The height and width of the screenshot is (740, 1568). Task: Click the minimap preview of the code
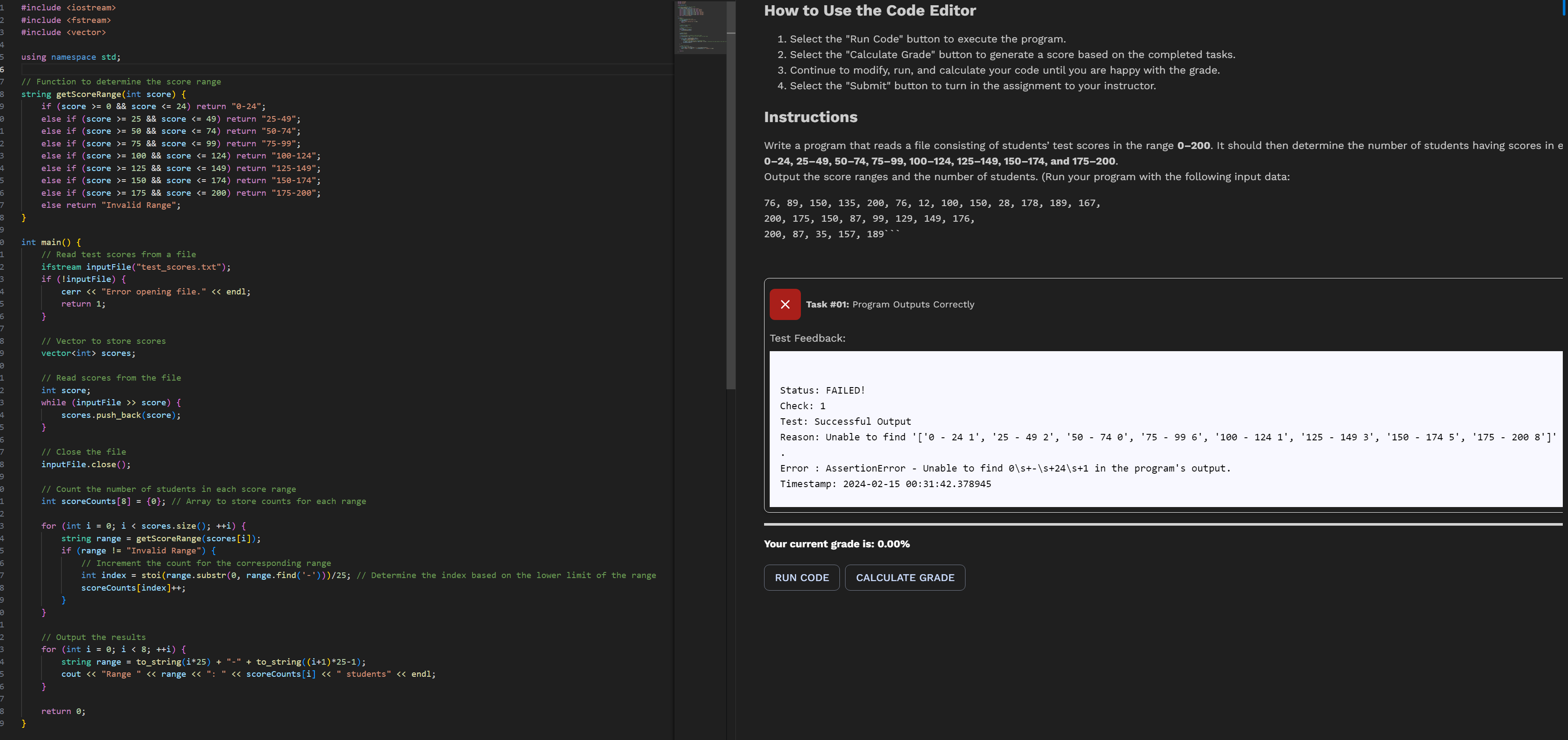point(701,27)
